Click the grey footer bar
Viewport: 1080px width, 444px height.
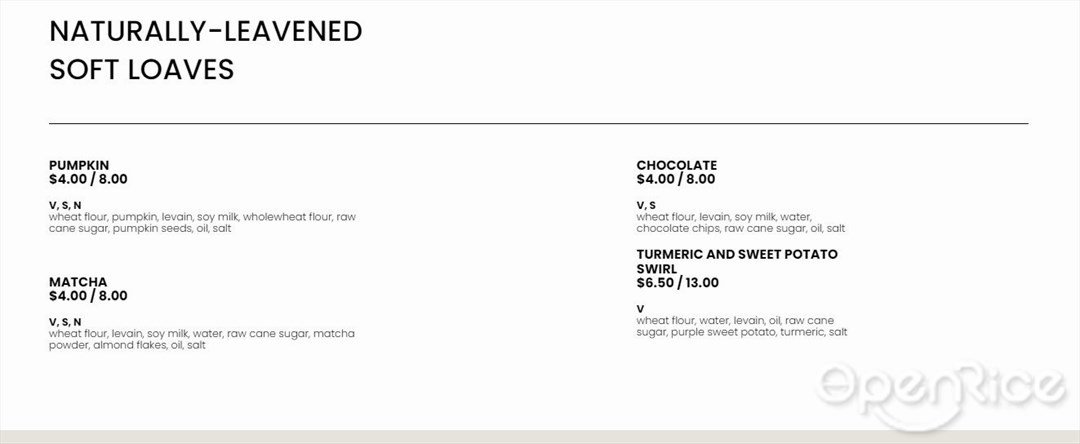(540, 437)
